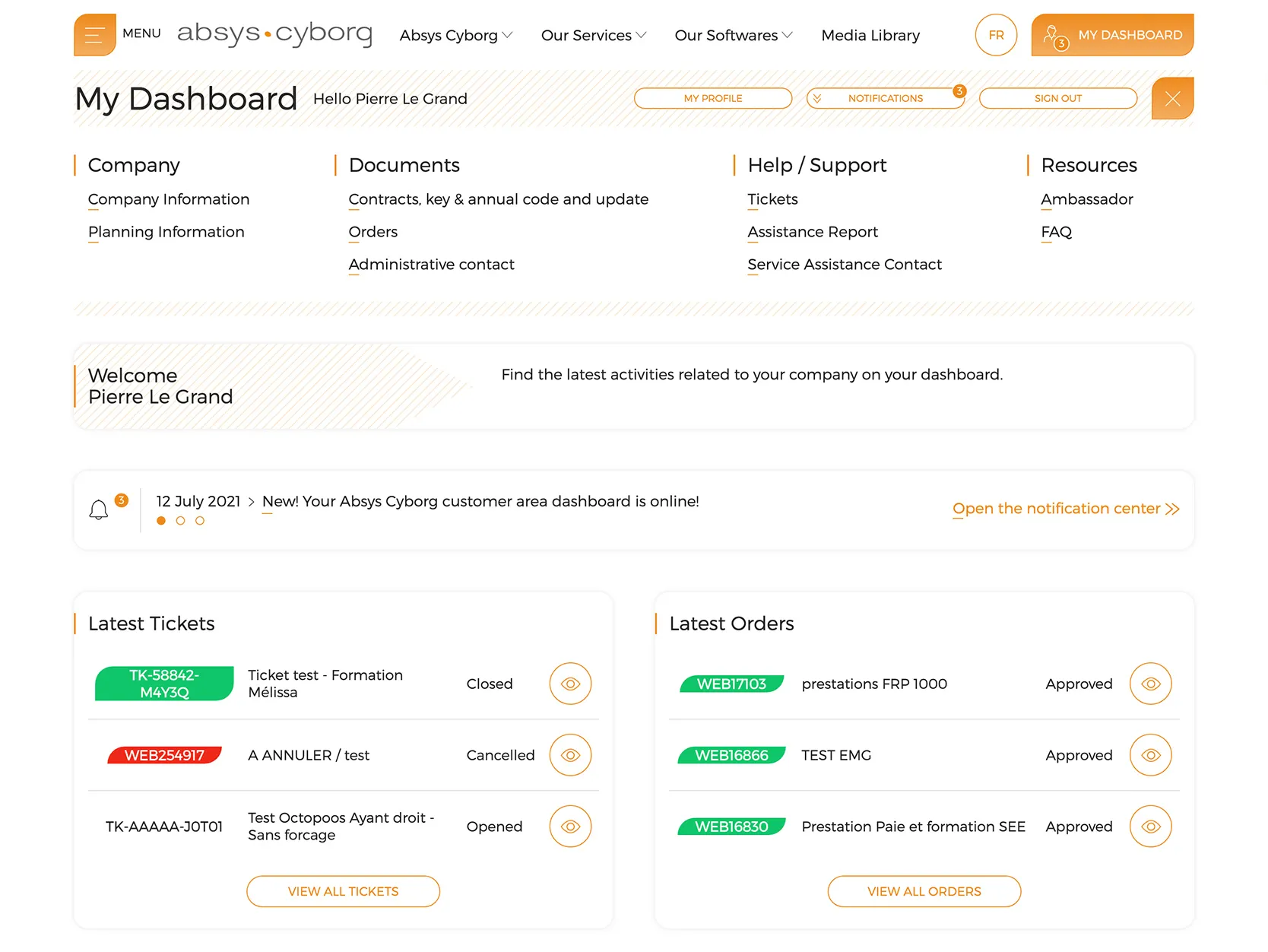
Task: Open Assistance Report link
Action: click(x=813, y=232)
